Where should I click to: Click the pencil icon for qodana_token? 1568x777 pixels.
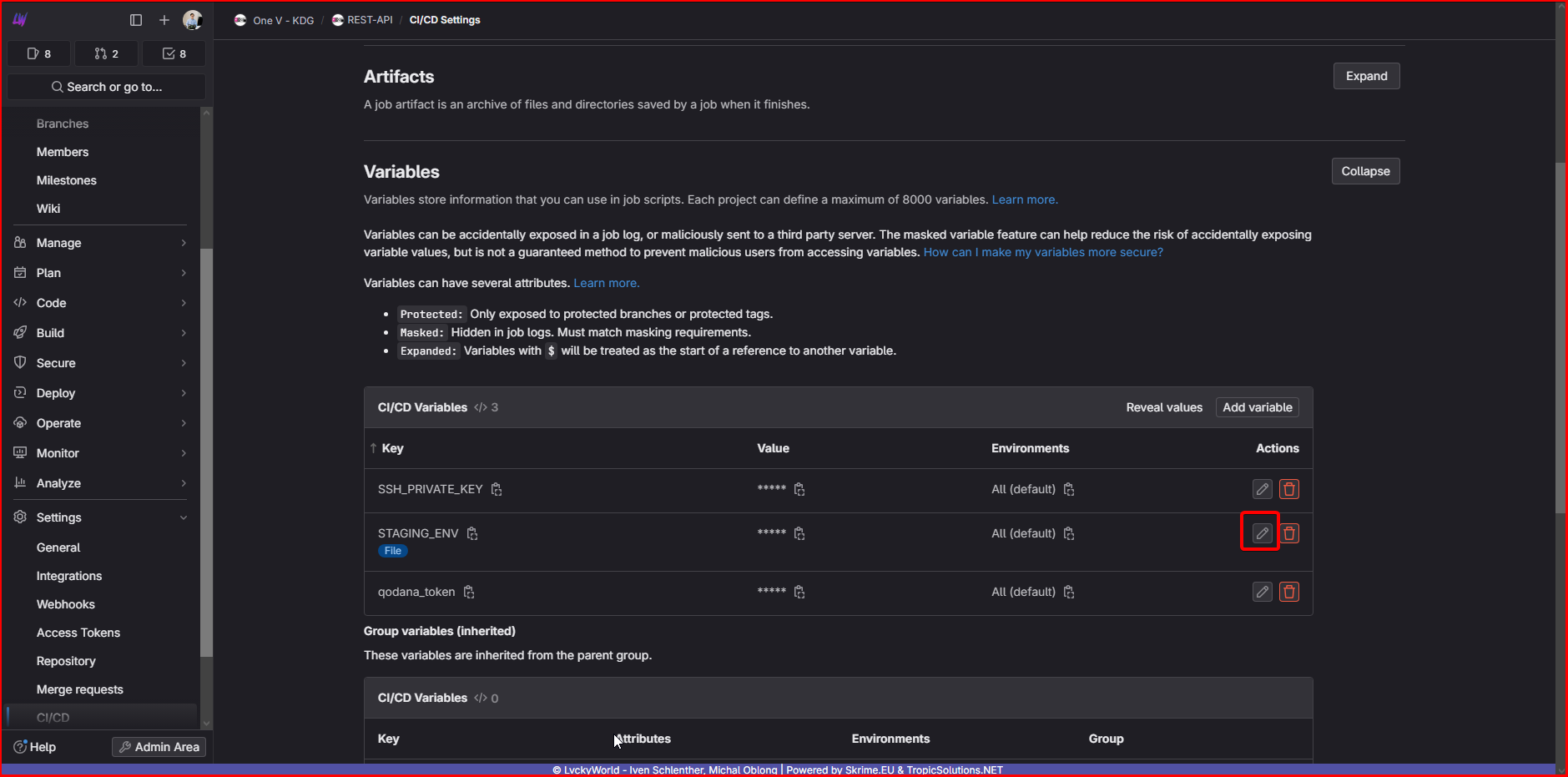[x=1262, y=592]
